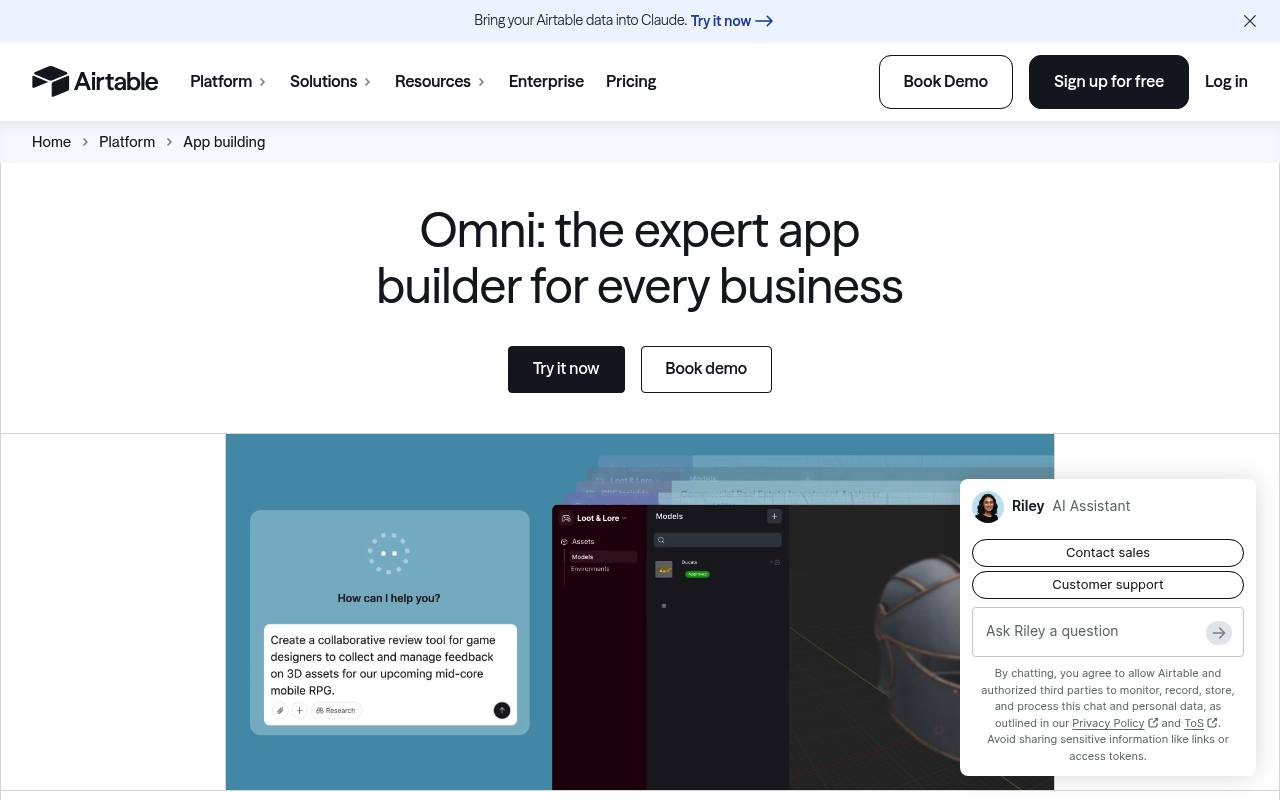
Task: Click the dark send arrow in Omni prompt
Action: coord(502,710)
